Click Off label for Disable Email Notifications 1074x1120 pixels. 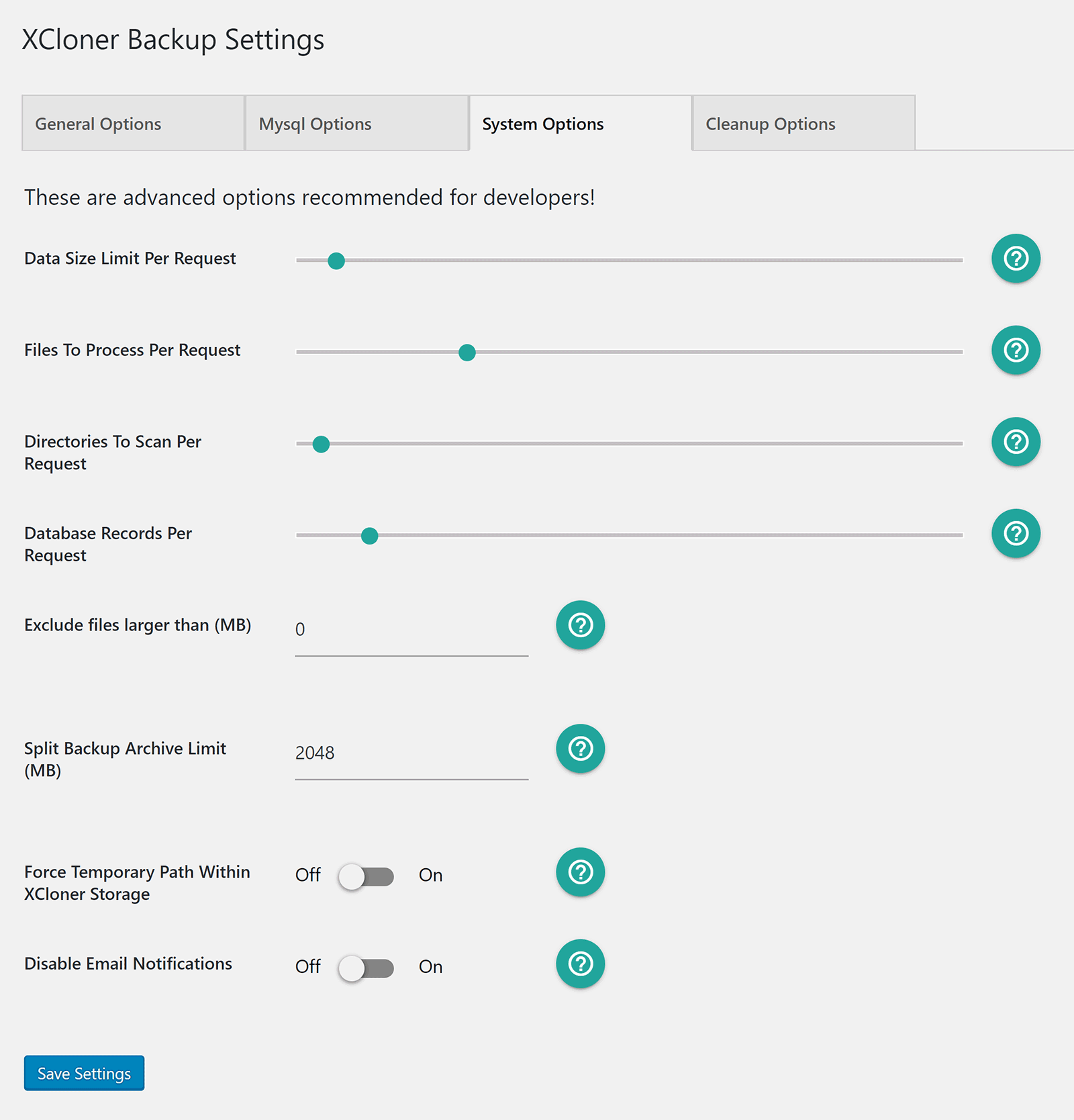(308, 967)
